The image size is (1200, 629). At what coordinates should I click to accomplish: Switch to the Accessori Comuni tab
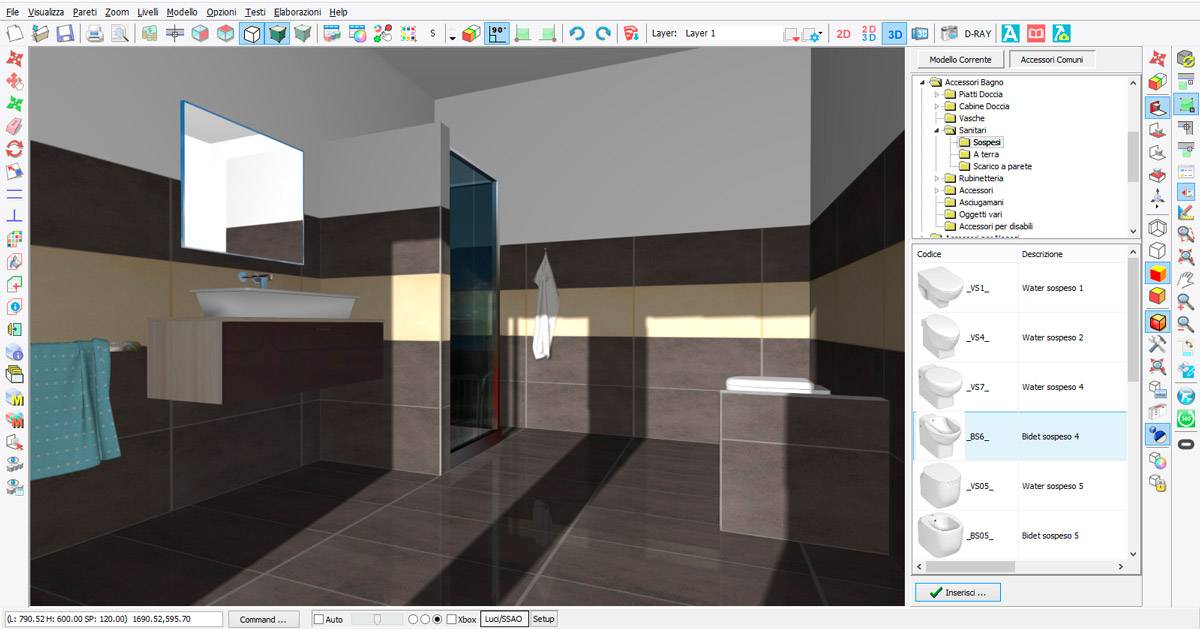click(1052, 60)
